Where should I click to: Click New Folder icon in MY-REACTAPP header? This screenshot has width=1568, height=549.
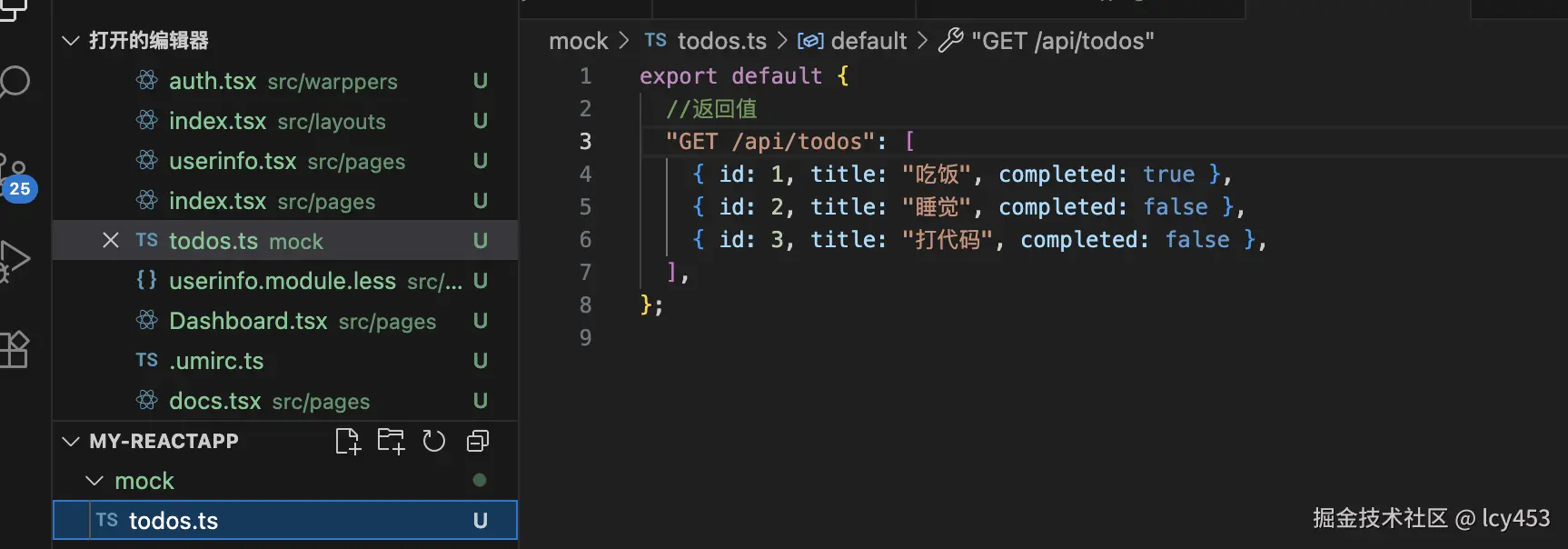pyautogui.click(x=392, y=441)
